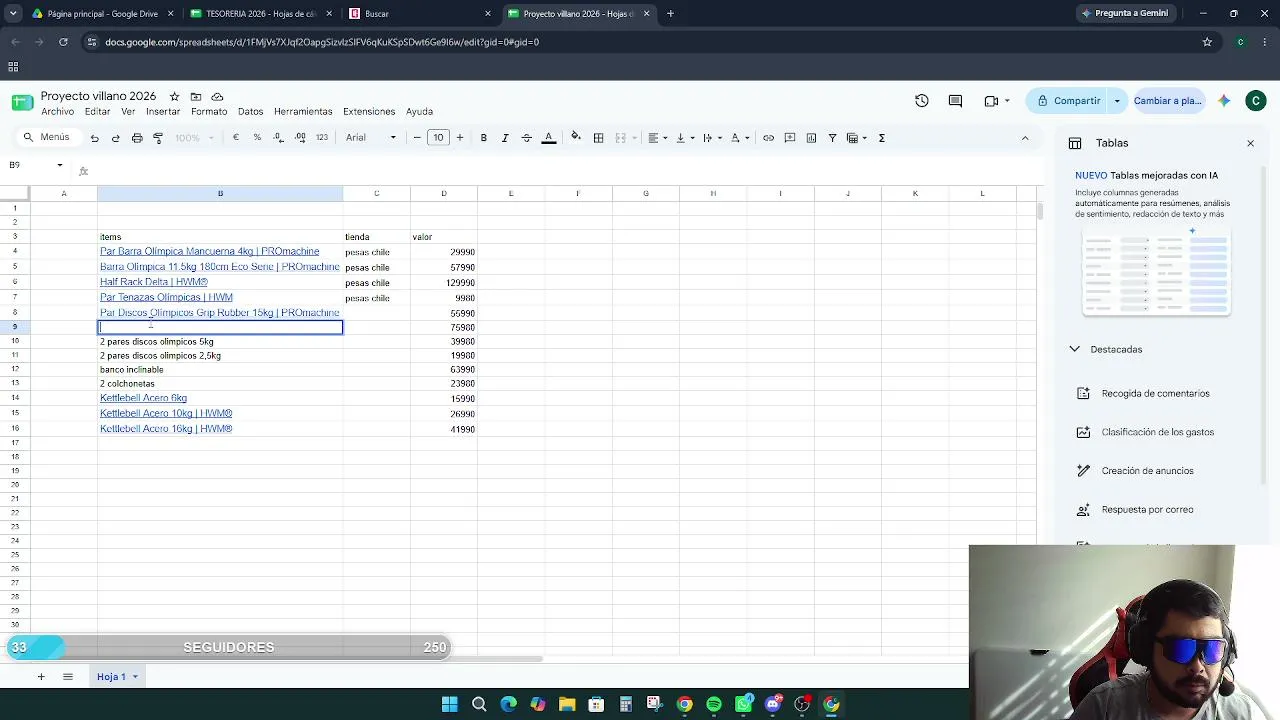Open text rotation dropdown
This screenshot has width=1280, height=720.
pos(740,138)
